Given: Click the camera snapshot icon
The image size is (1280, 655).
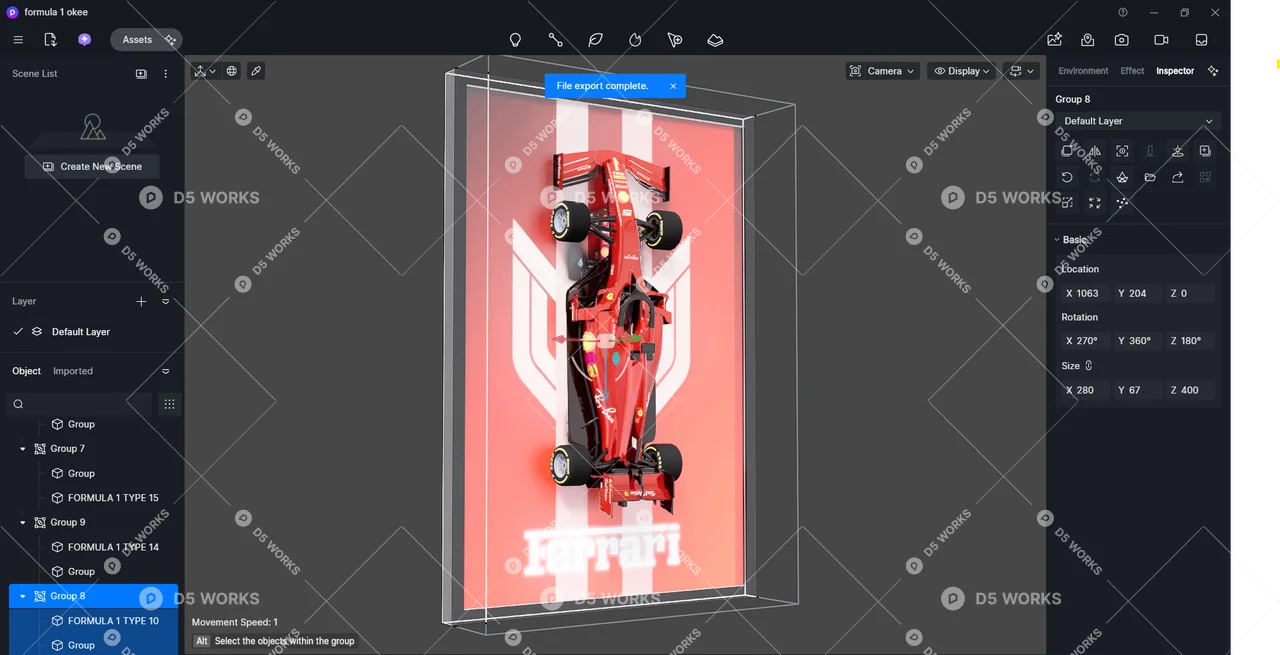Looking at the screenshot, I should [1121, 40].
